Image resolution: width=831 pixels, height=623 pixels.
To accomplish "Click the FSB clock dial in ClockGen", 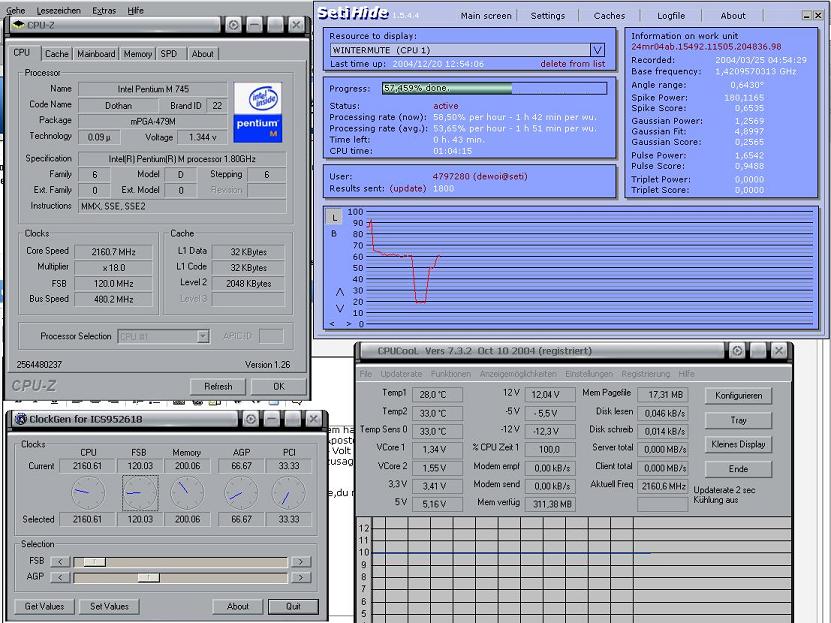I will [x=140, y=493].
